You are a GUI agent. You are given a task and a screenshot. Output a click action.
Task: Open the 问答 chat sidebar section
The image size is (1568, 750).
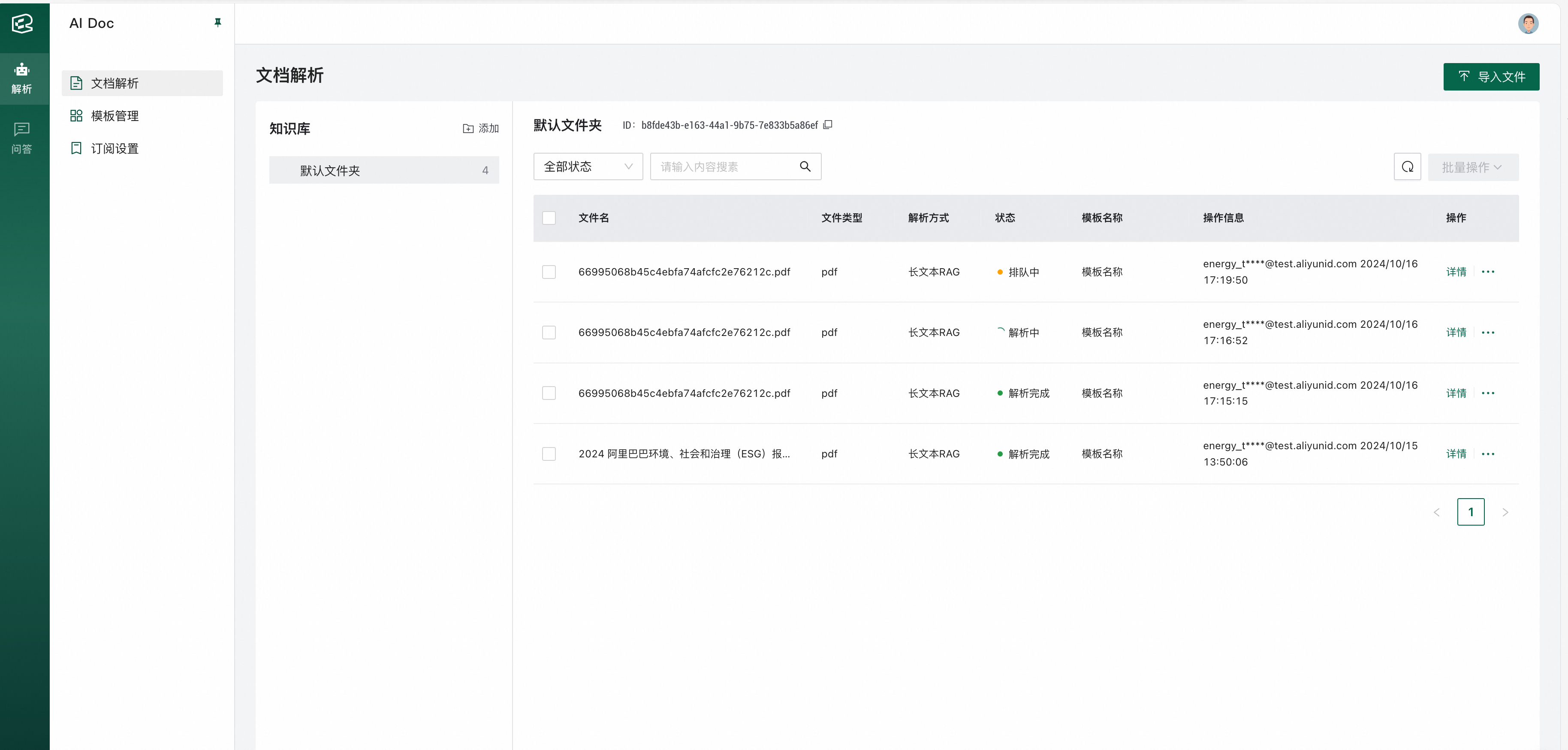tap(22, 138)
